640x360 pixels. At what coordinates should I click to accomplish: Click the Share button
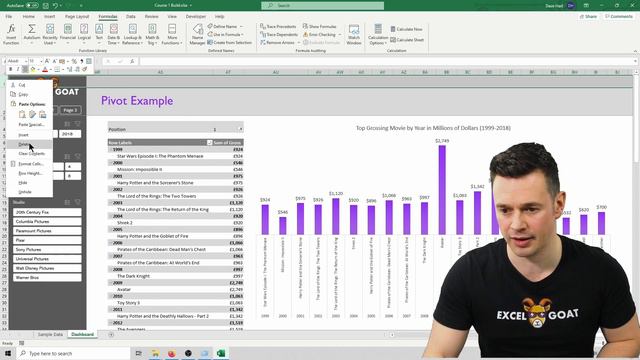pos(588,16)
